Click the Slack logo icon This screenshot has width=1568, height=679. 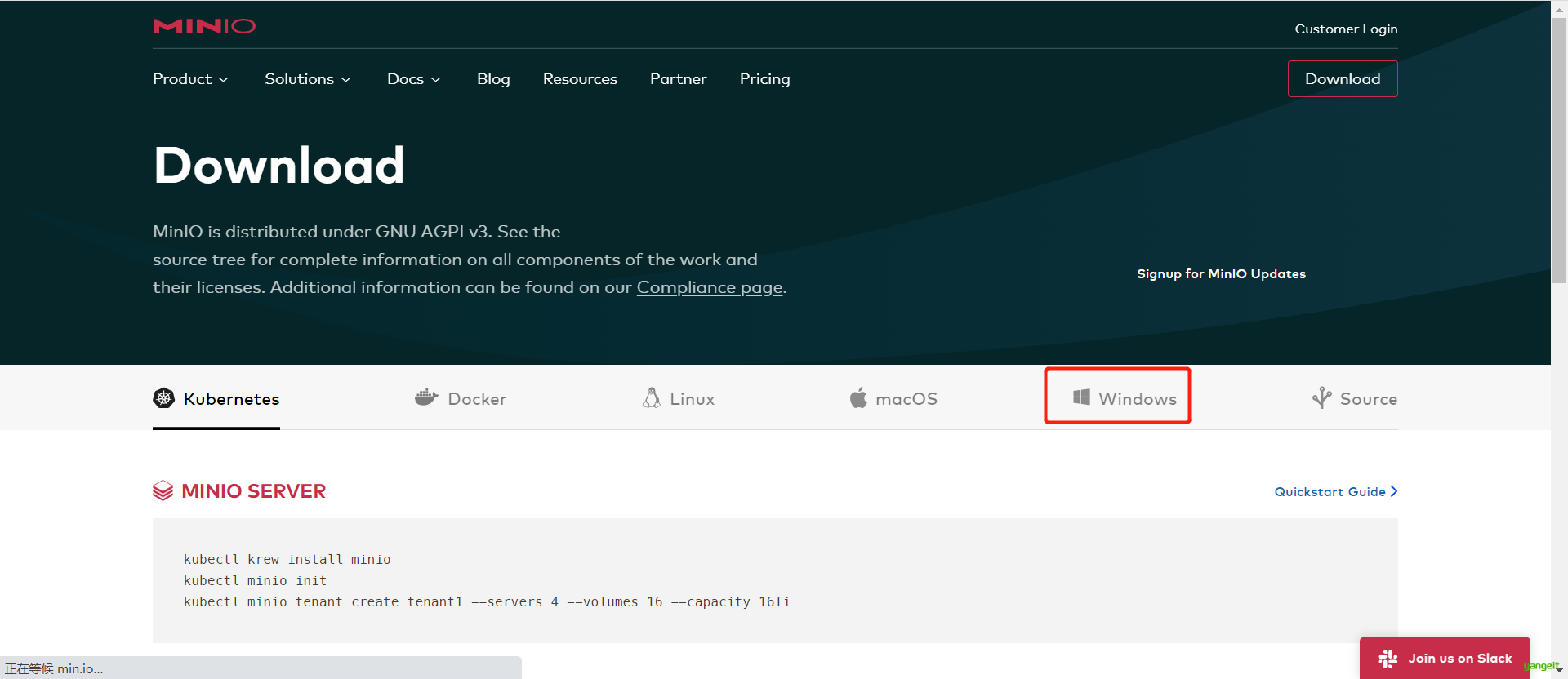1388,659
